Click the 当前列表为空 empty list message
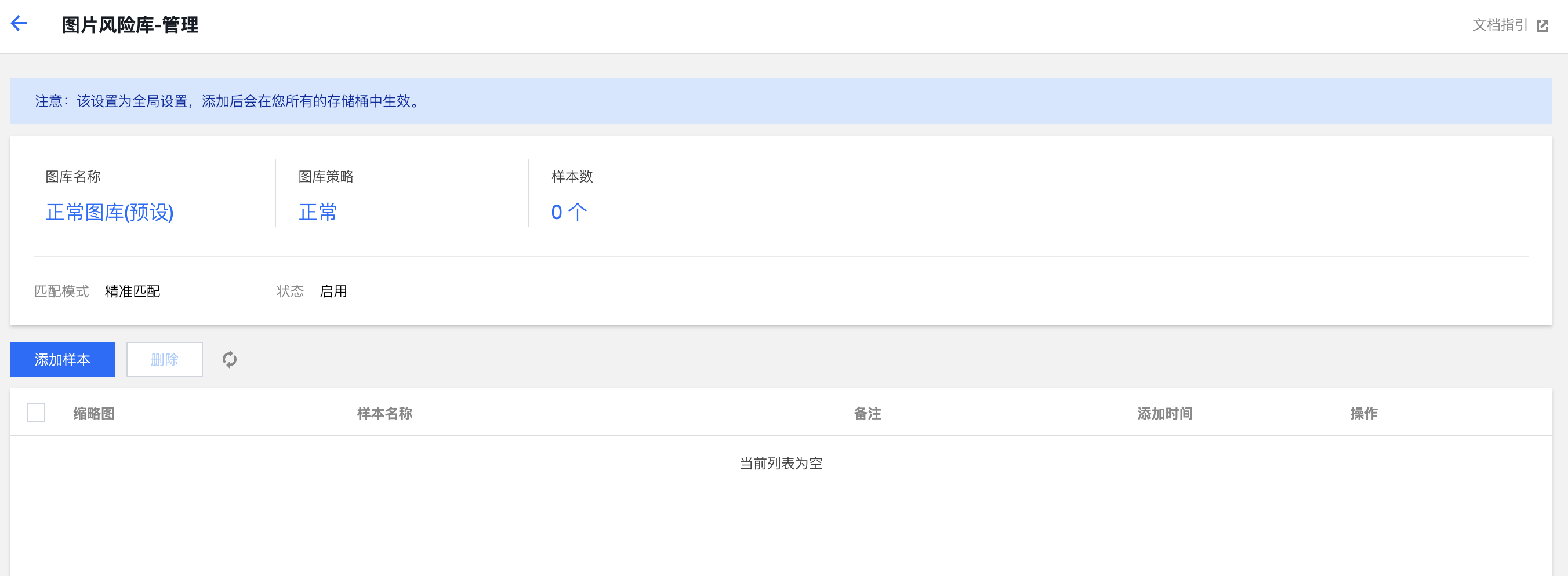This screenshot has width=1568, height=576. 781,464
